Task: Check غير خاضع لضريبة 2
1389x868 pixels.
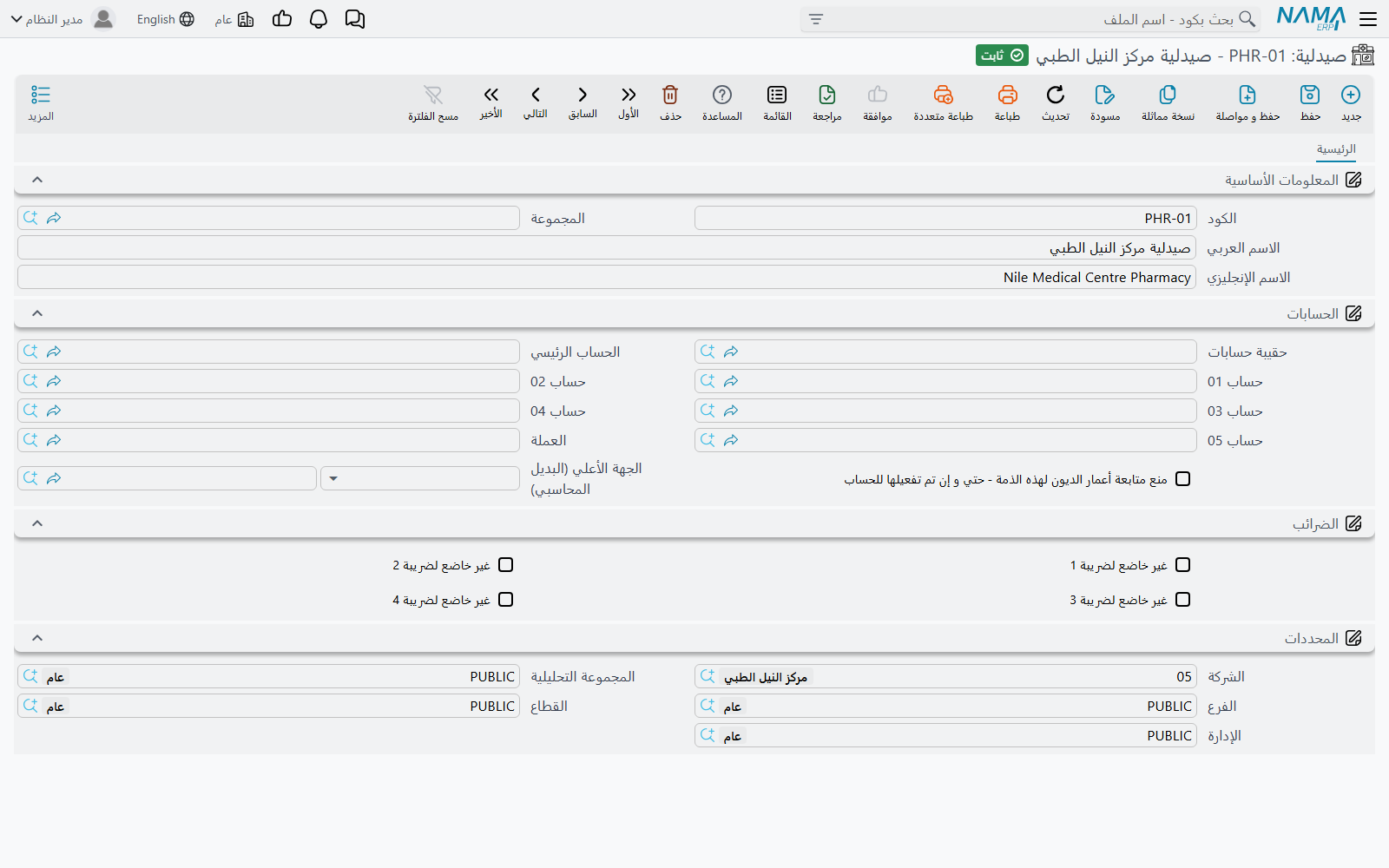Action: coord(506,565)
